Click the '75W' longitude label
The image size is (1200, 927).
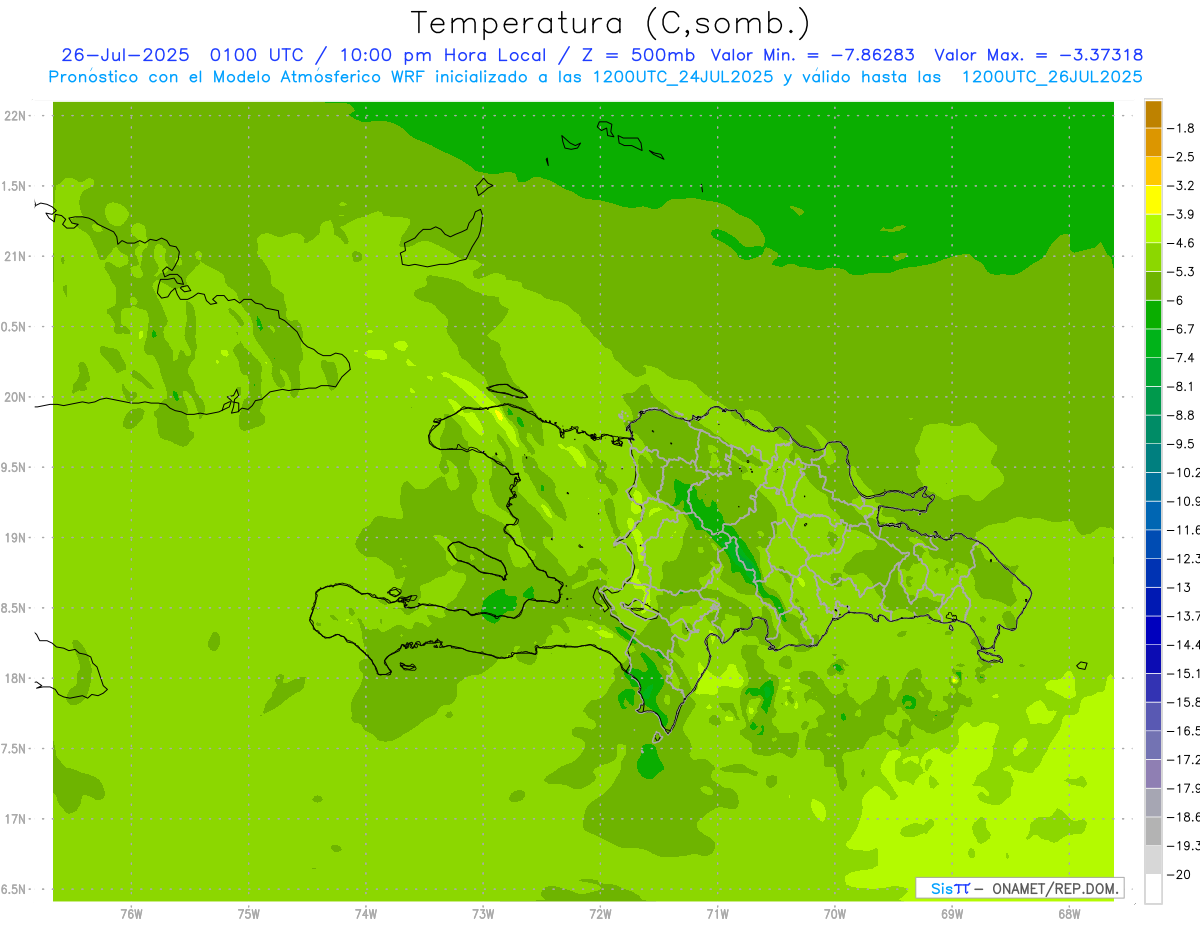click(x=248, y=914)
